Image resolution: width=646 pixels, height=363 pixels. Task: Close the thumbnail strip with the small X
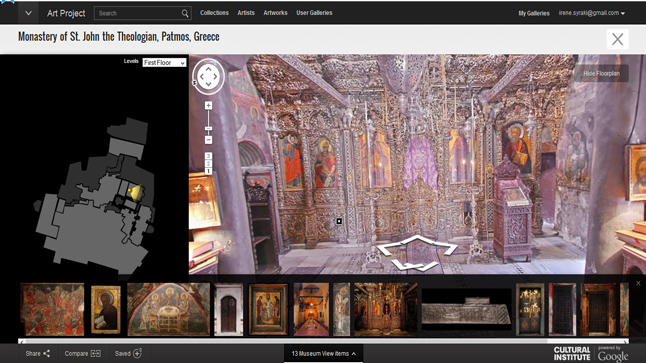tap(638, 283)
